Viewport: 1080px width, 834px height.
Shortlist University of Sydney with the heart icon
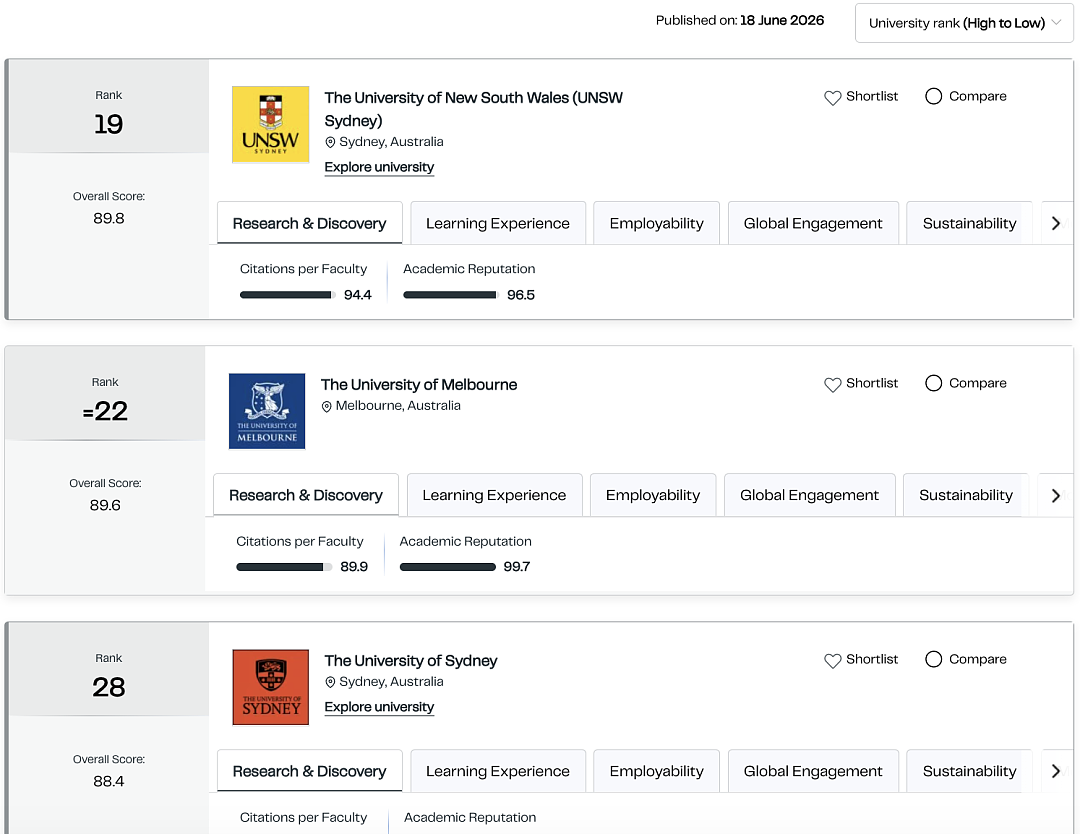[x=833, y=660]
